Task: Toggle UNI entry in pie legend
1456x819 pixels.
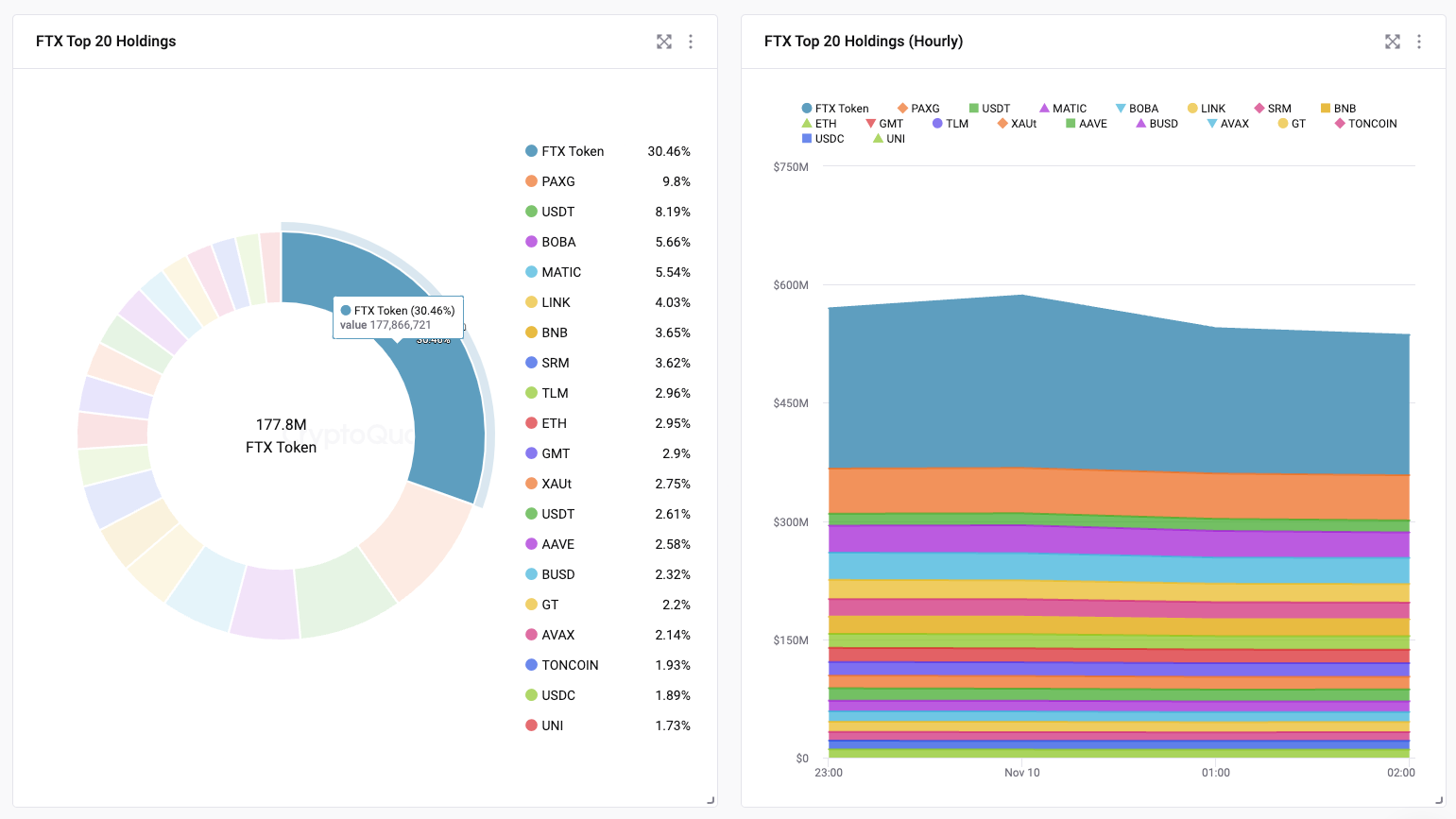Action: pyautogui.click(x=544, y=725)
